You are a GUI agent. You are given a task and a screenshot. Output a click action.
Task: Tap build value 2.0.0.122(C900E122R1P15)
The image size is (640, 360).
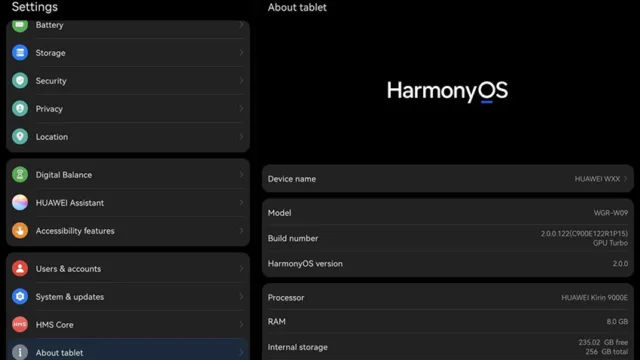[x=584, y=233]
